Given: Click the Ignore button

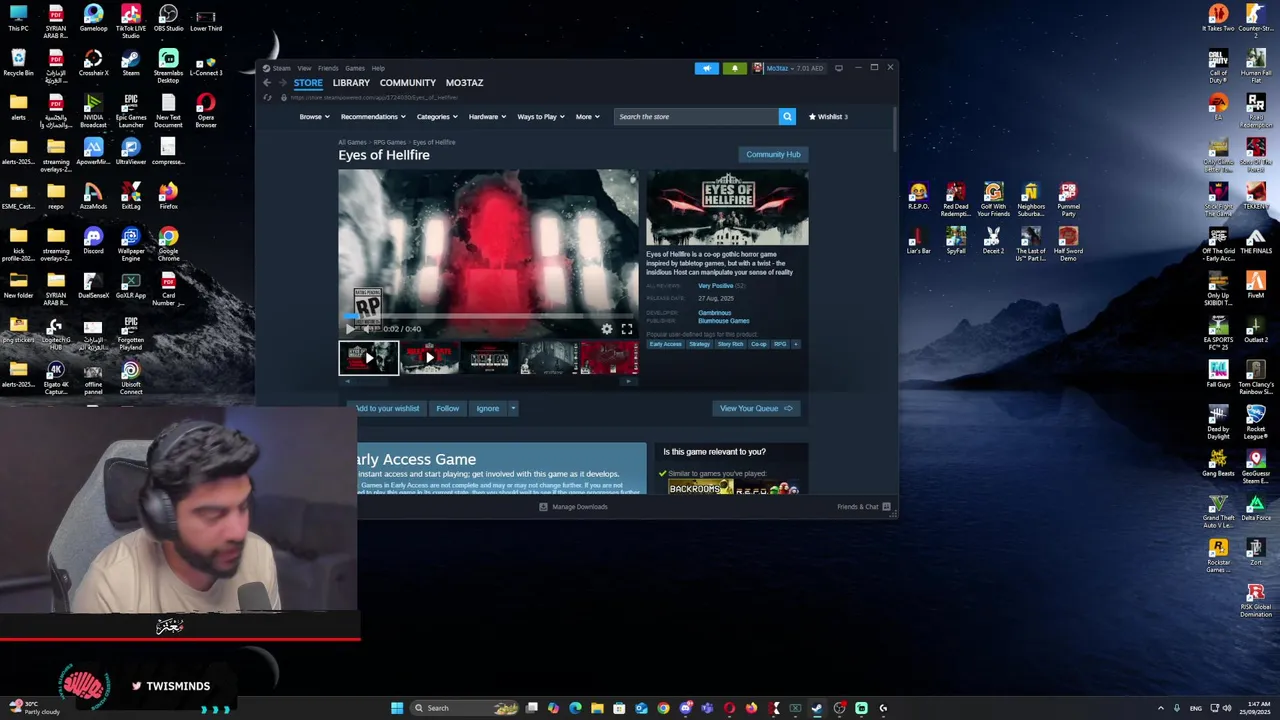Looking at the screenshot, I should pyautogui.click(x=487, y=408).
